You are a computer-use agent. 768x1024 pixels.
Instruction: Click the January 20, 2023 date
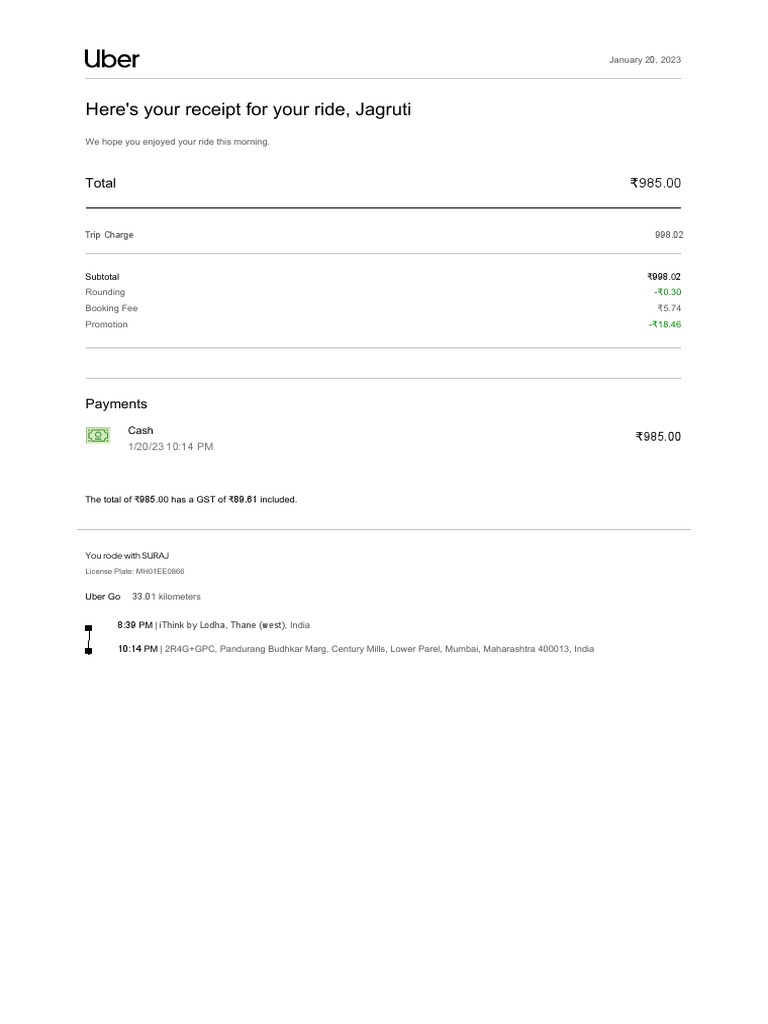[645, 60]
